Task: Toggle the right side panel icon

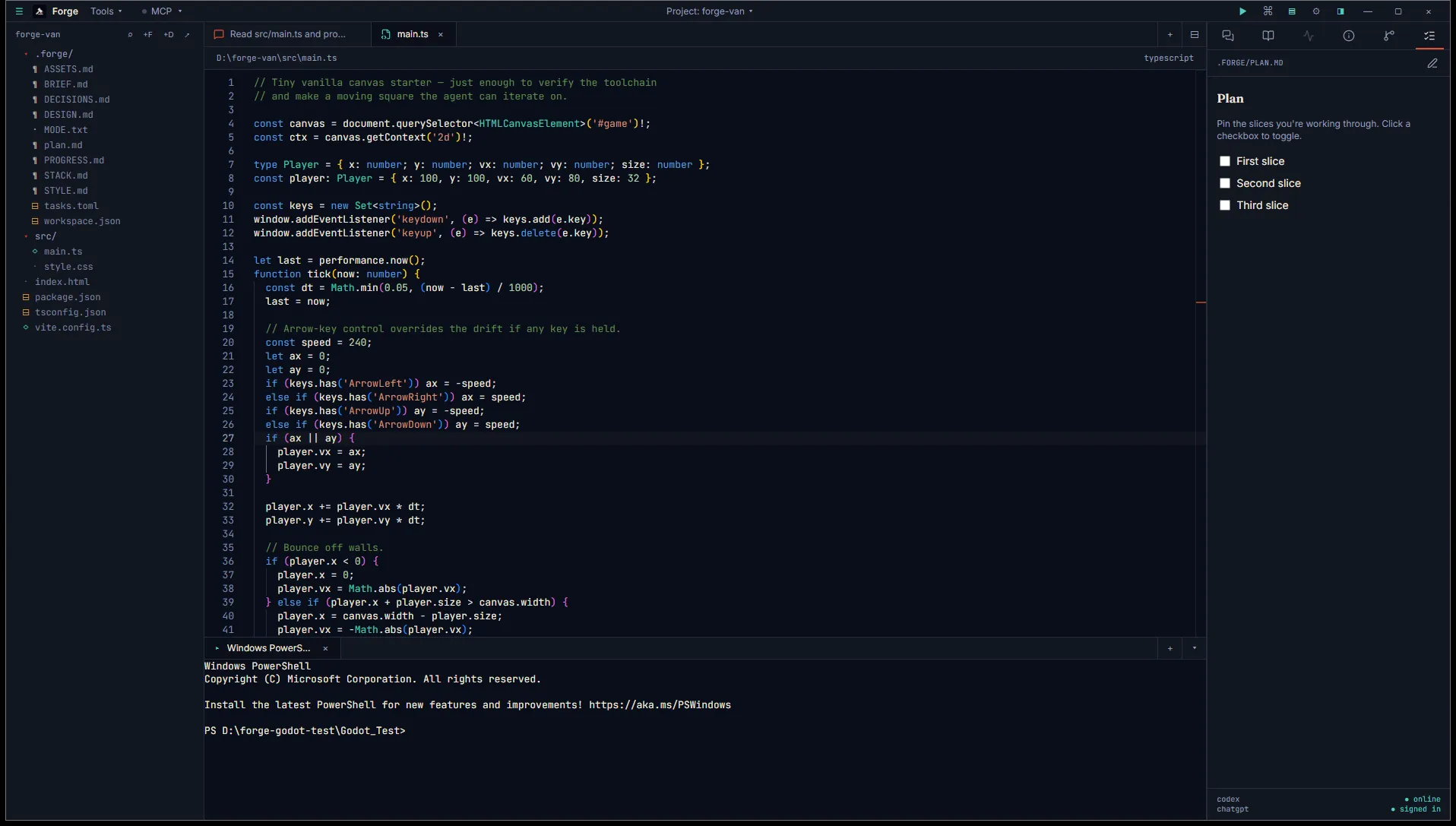Action: click(x=1340, y=11)
